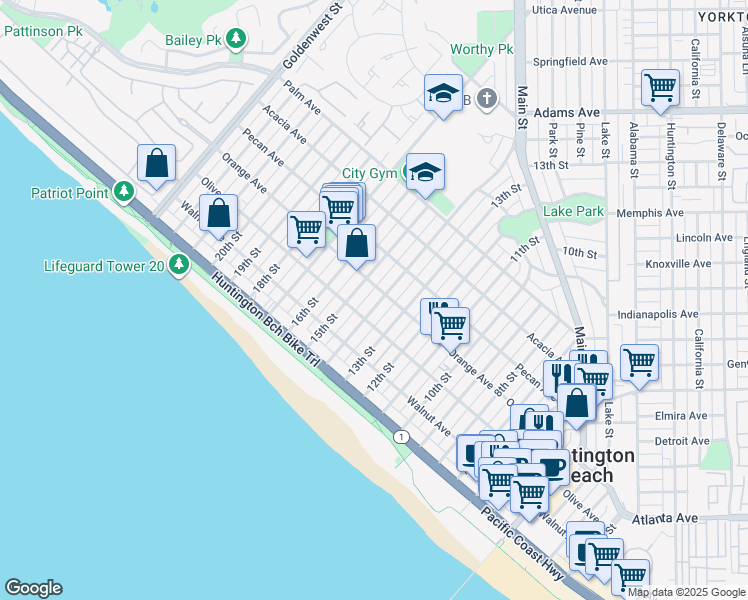Screen dimensions: 748x600
Task: Select the 8th St label
Action: (505, 384)
